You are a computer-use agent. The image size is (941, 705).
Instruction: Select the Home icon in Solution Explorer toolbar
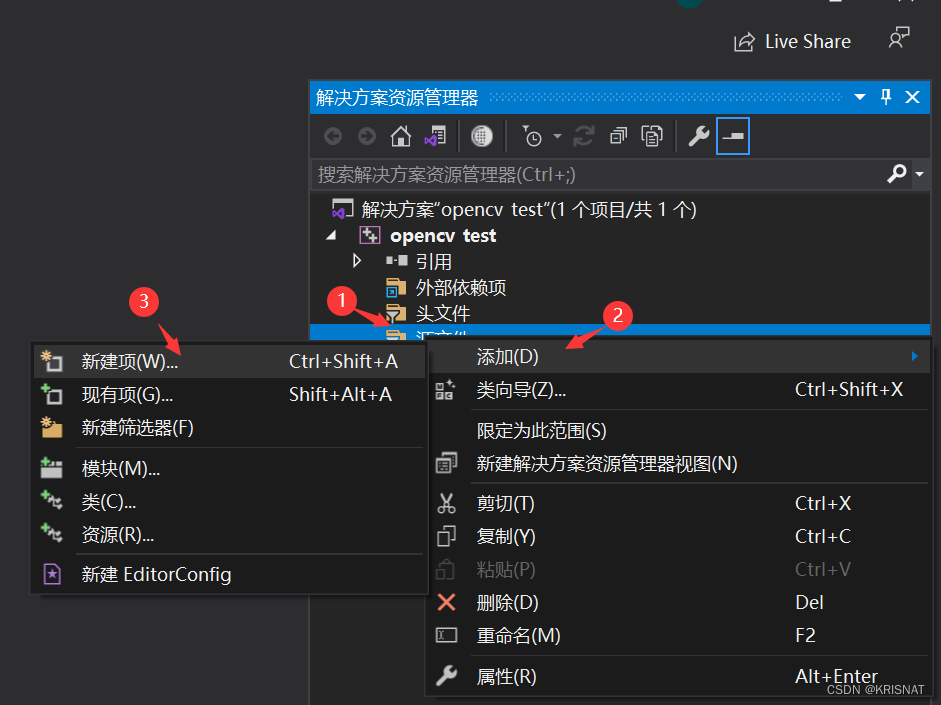(400, 136)
